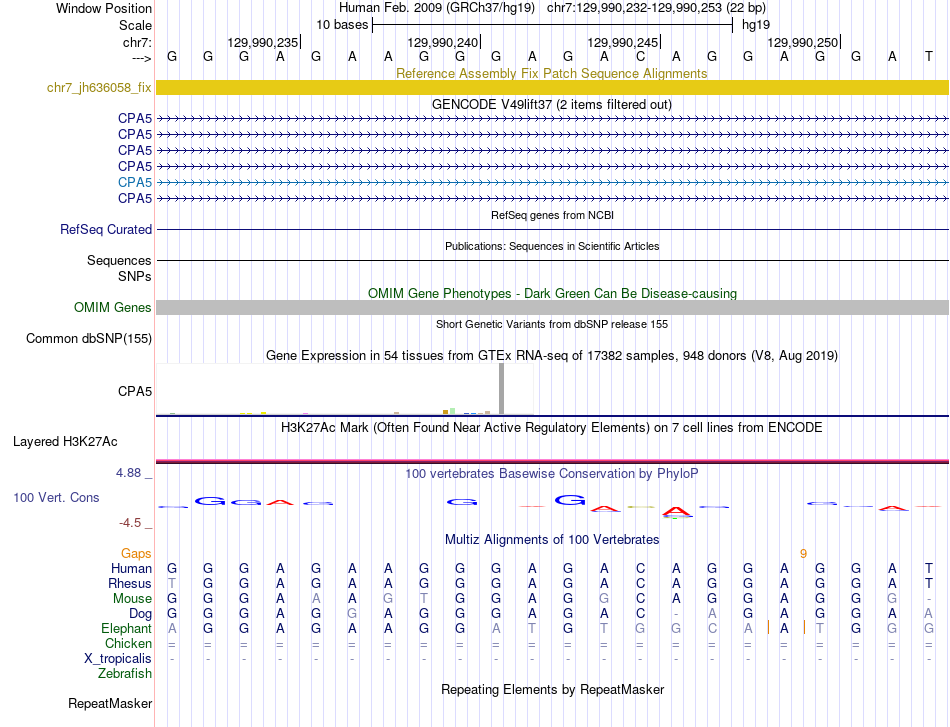Click the chr7:129,990,232-129,990,253 (22 bp) position text
Image resolution: width=950 pixels, height=727 pixels.
click(x=656, y=8)
